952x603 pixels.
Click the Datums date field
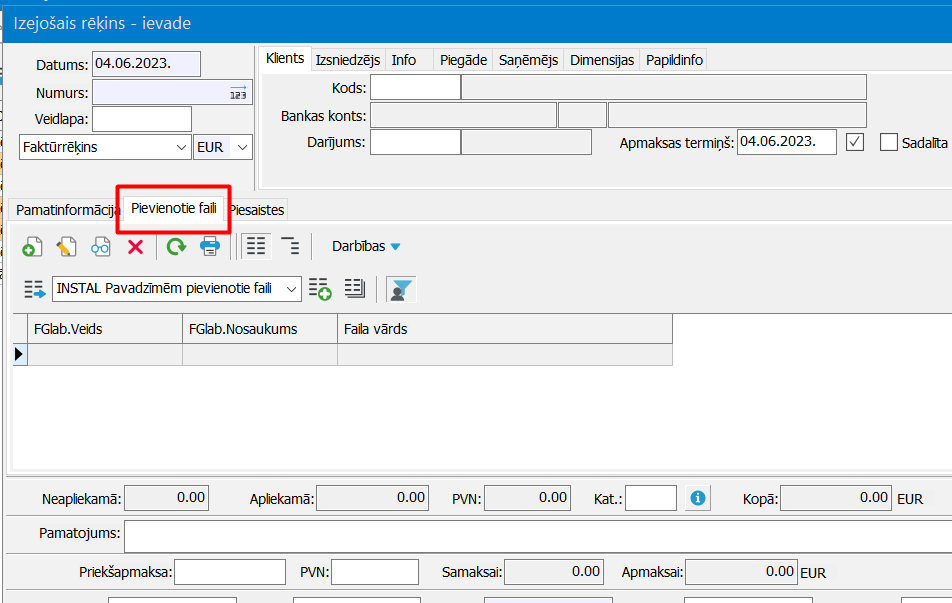click(146, 64)
